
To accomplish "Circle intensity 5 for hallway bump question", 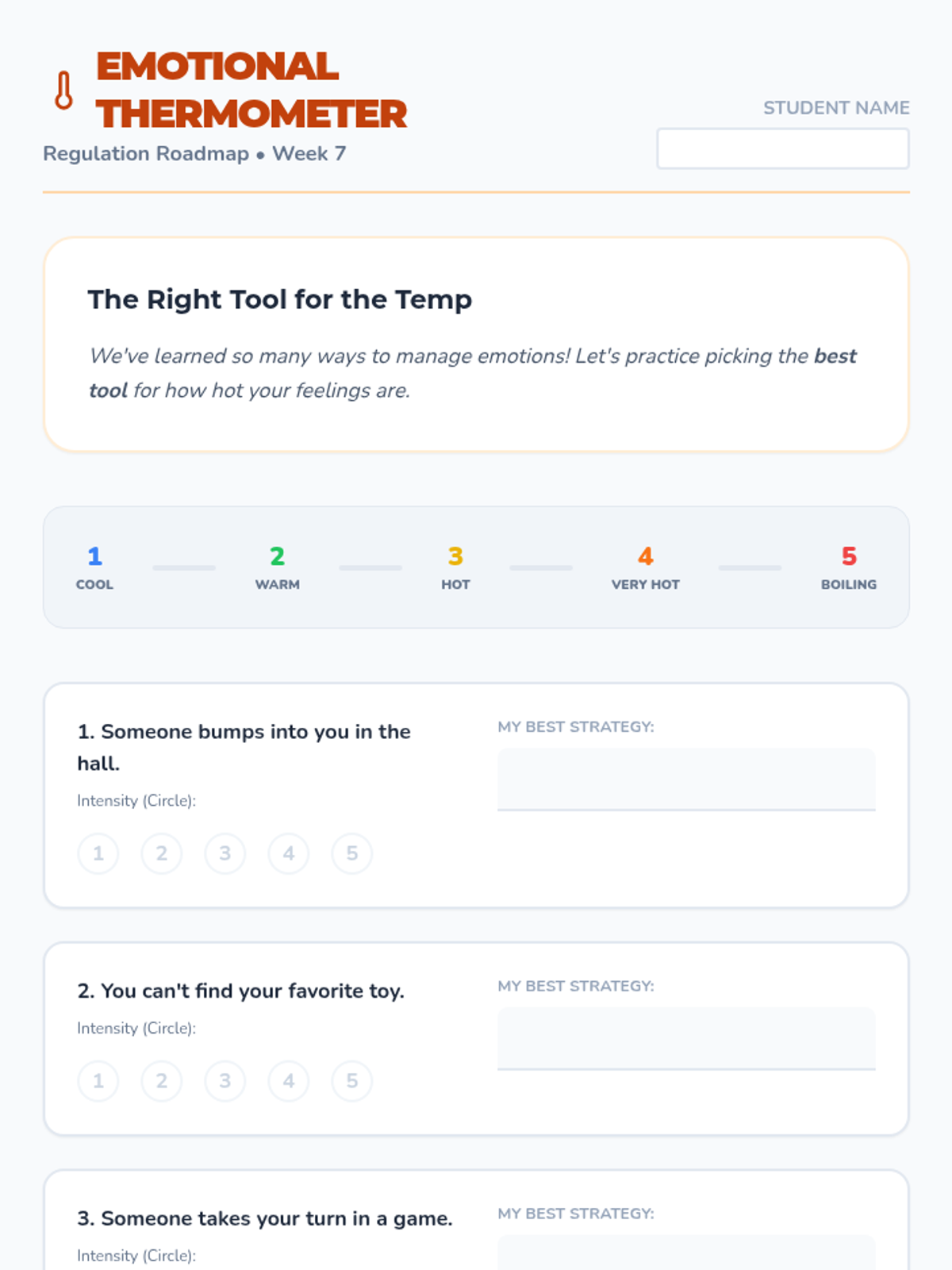I will click(x=352, y=853).
